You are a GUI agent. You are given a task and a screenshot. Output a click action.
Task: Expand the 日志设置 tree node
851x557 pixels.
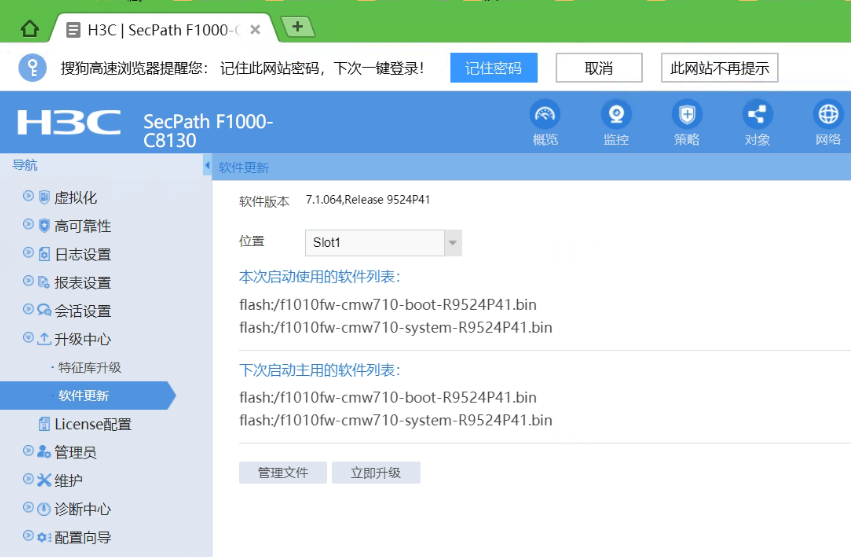click(x=28, y=252)
